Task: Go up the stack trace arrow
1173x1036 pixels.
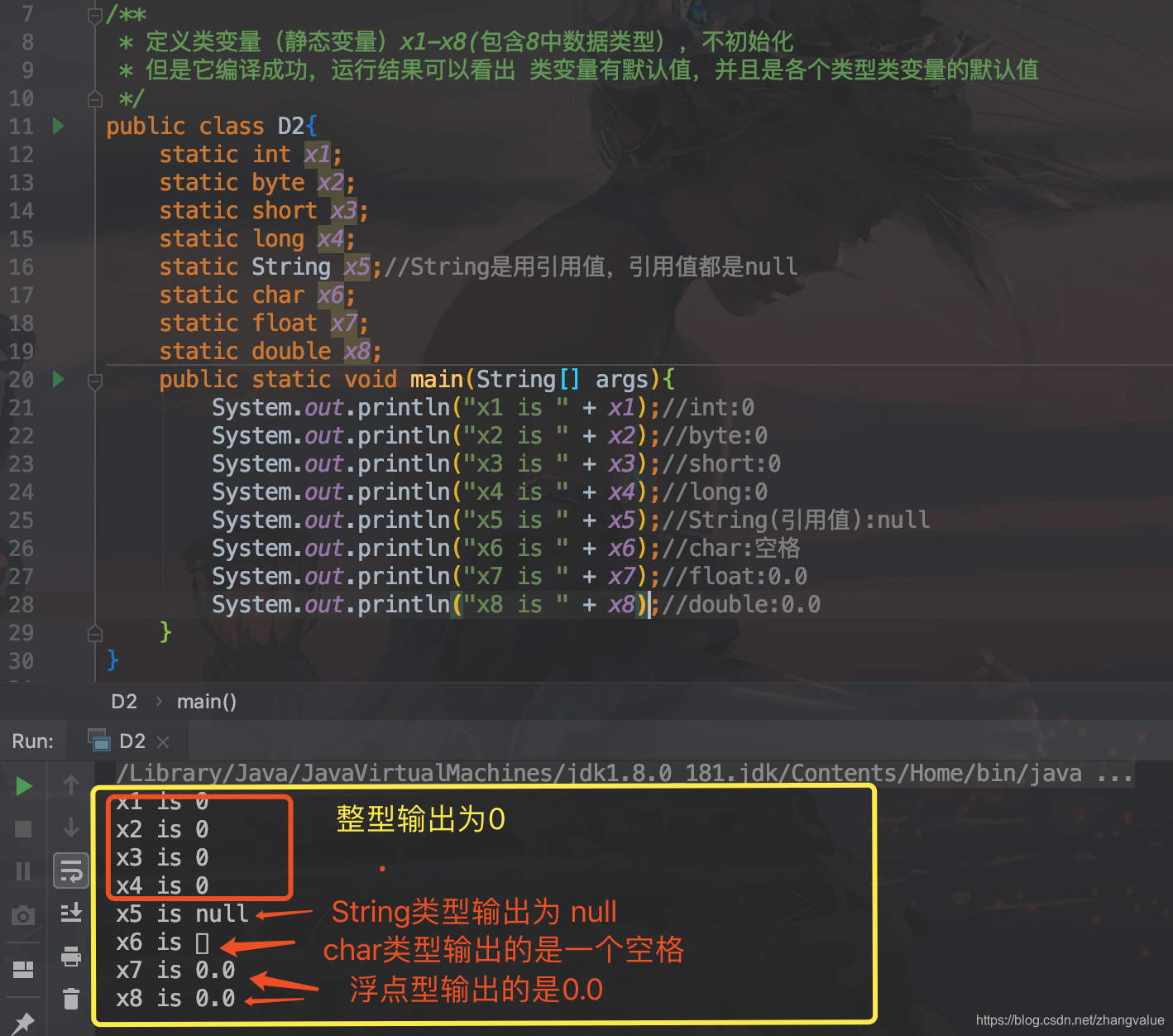Action: tap(71, 784)
